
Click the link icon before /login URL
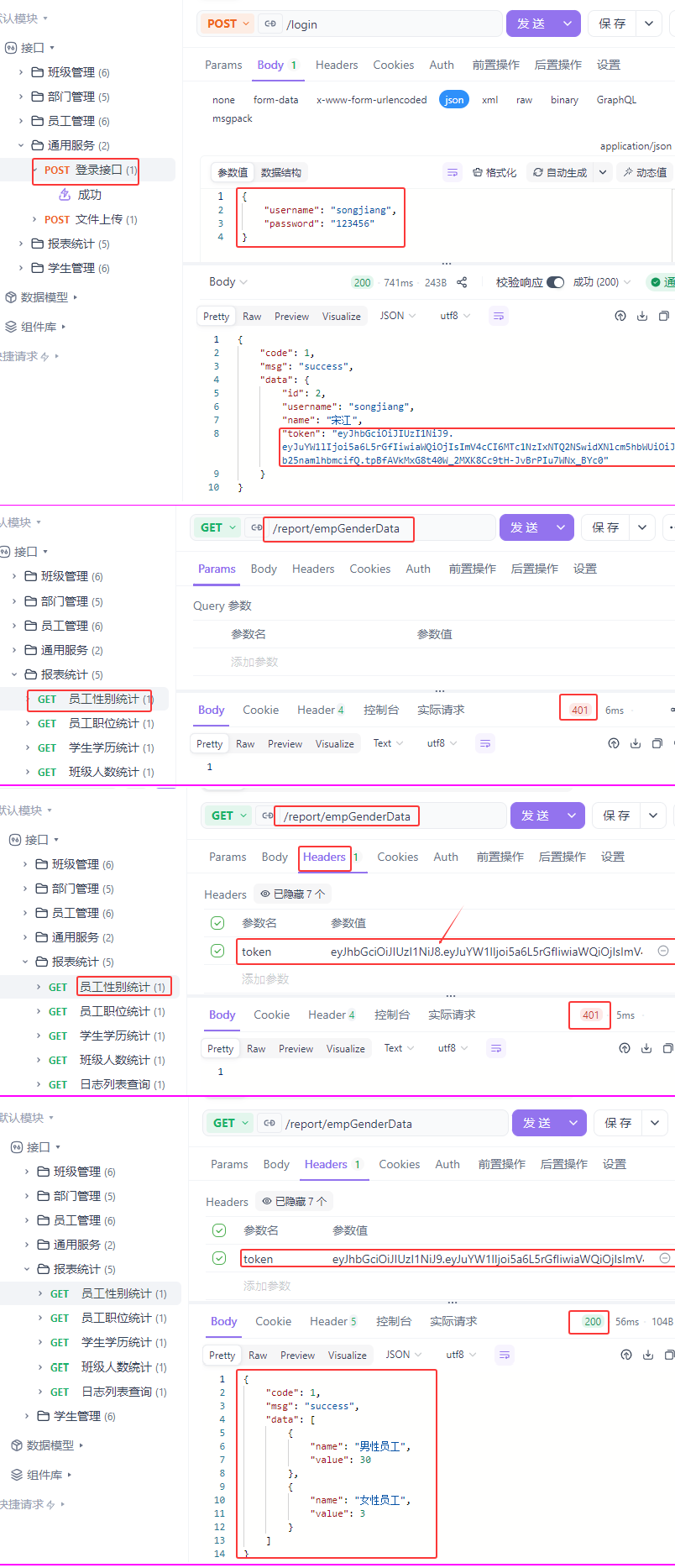click(x=270, y=24)
